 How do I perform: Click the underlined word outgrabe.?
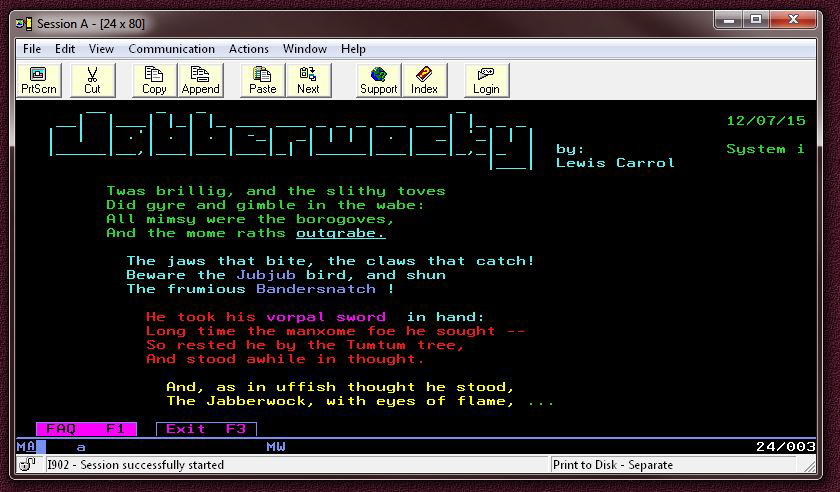pyautogui.click(x=341, y=233)
